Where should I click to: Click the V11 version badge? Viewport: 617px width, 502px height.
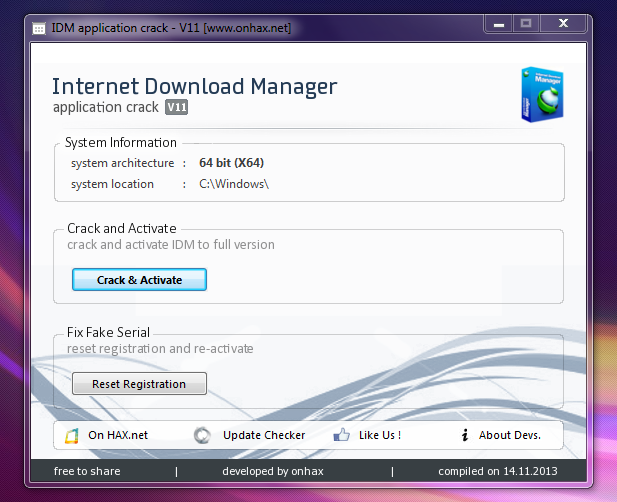(176, 107)
